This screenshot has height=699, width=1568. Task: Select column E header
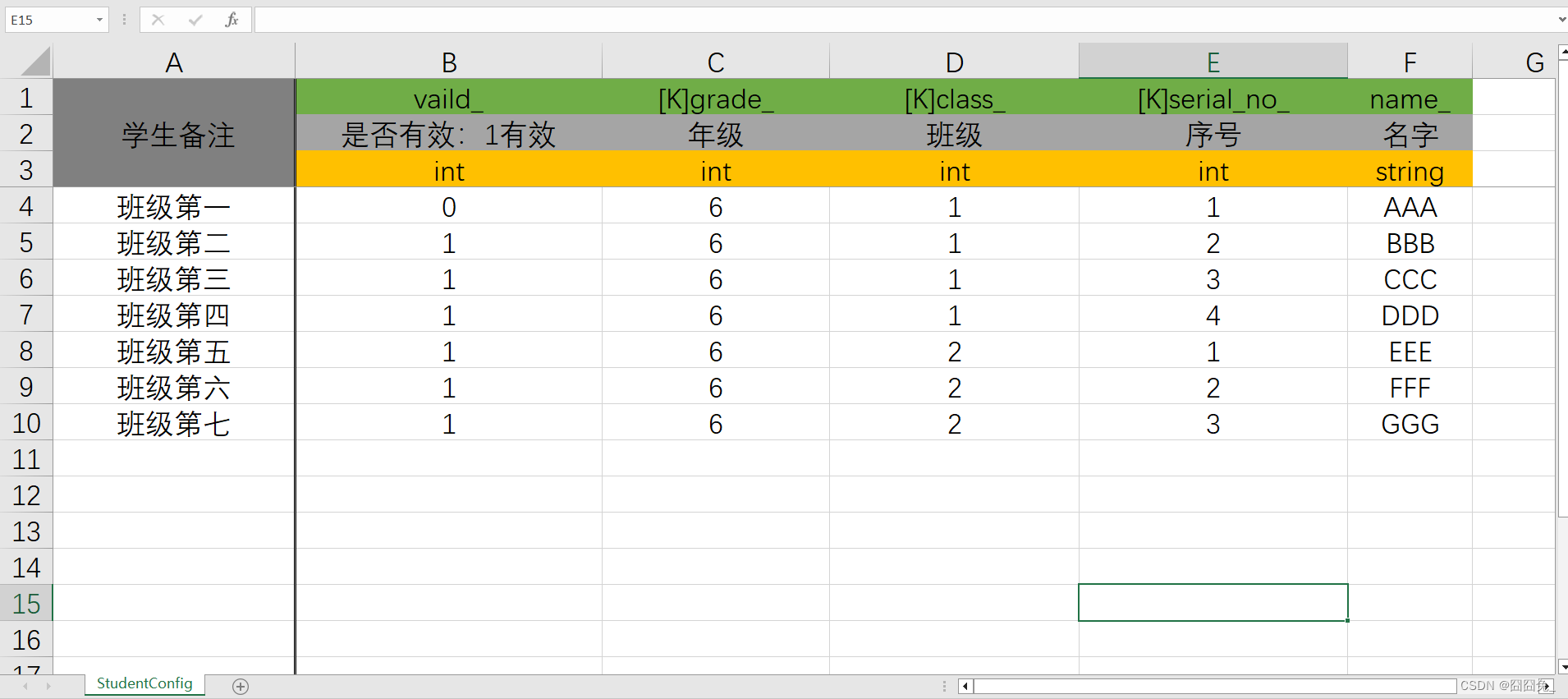[x=1213, y=62]
